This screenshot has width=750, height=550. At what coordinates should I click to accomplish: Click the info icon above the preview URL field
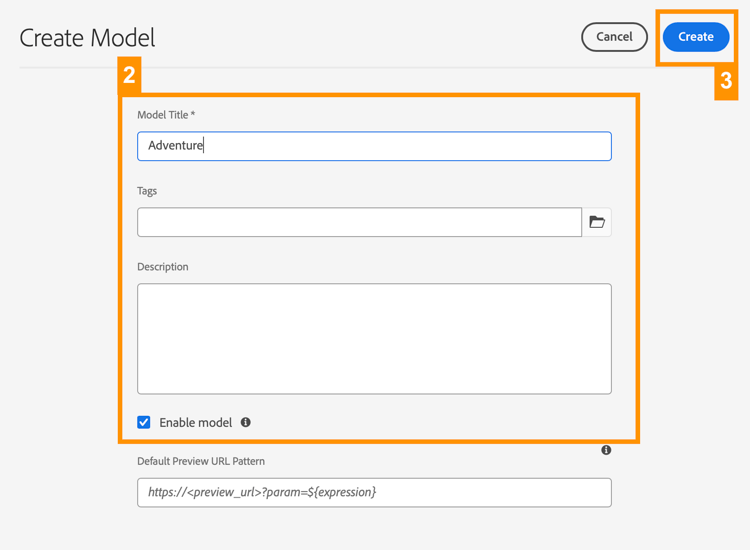click(606, 450)
